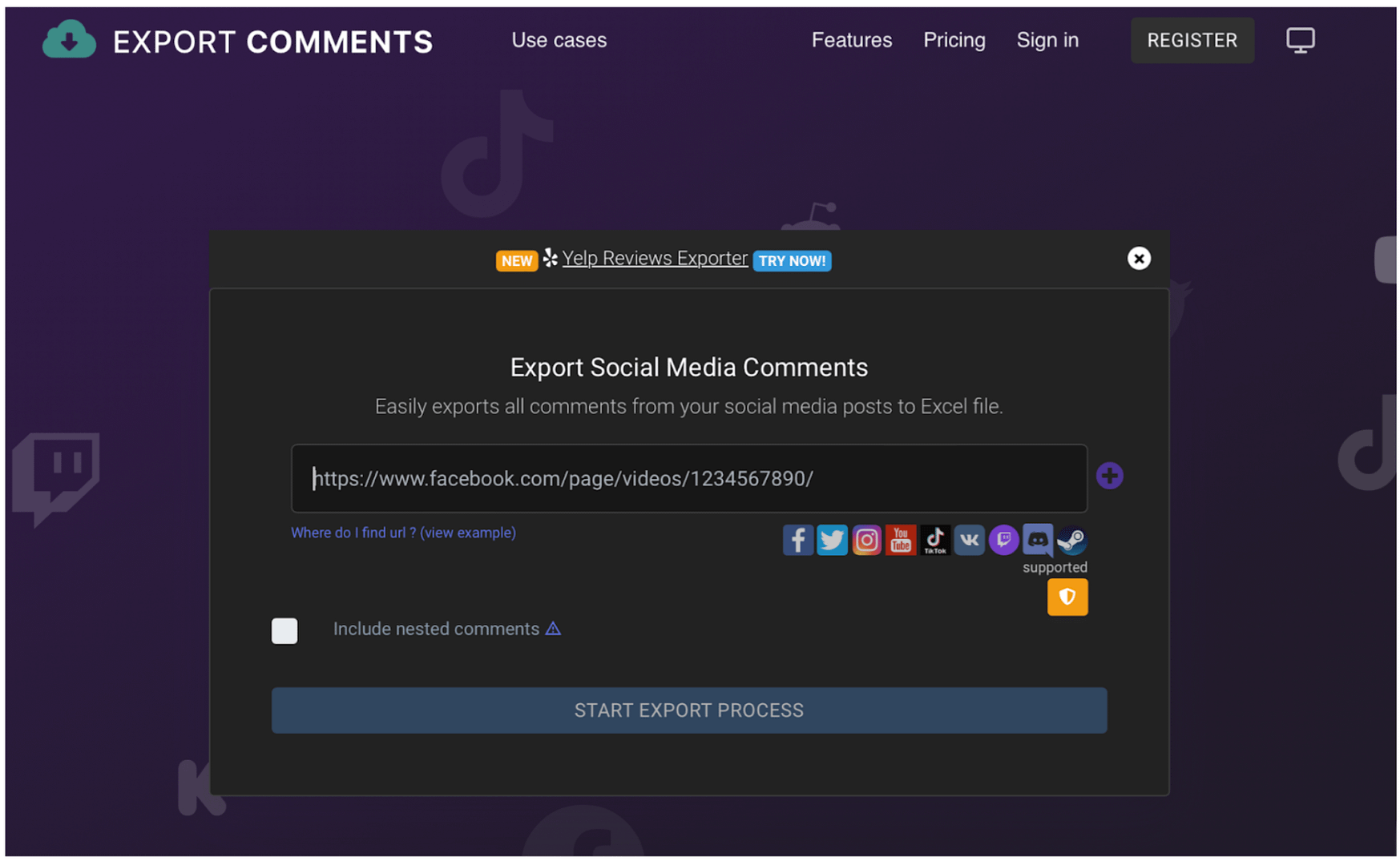The image size is (1400, 865).
Task: Click the Export Comments cloud logo
Action: 69,39
